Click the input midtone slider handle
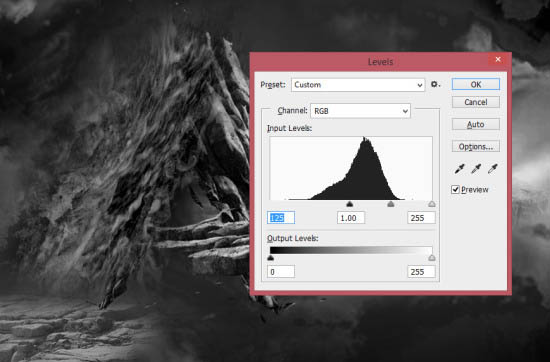The width and height of the screenshot is (550, 362). (390, 204)
